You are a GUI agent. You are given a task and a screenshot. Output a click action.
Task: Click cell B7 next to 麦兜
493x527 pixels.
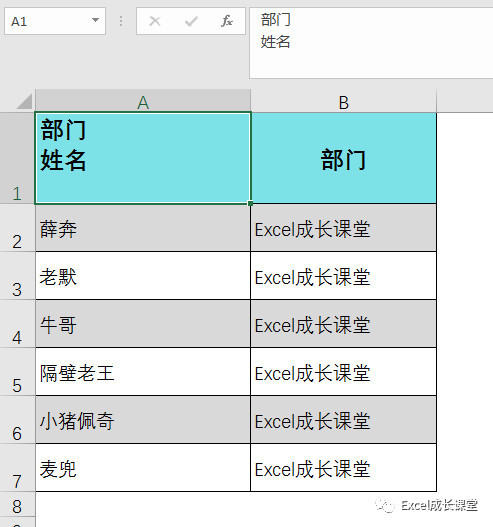tap(343, 468)
